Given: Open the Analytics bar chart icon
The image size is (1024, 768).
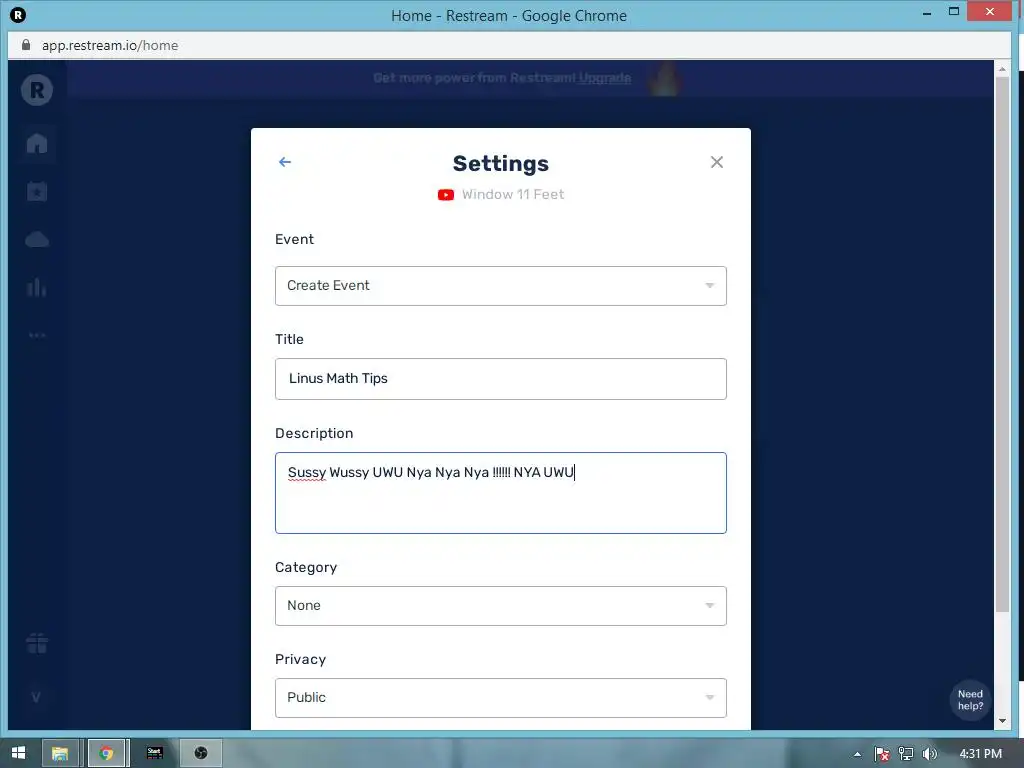Looking at the screenshot, I should [37, 287].
